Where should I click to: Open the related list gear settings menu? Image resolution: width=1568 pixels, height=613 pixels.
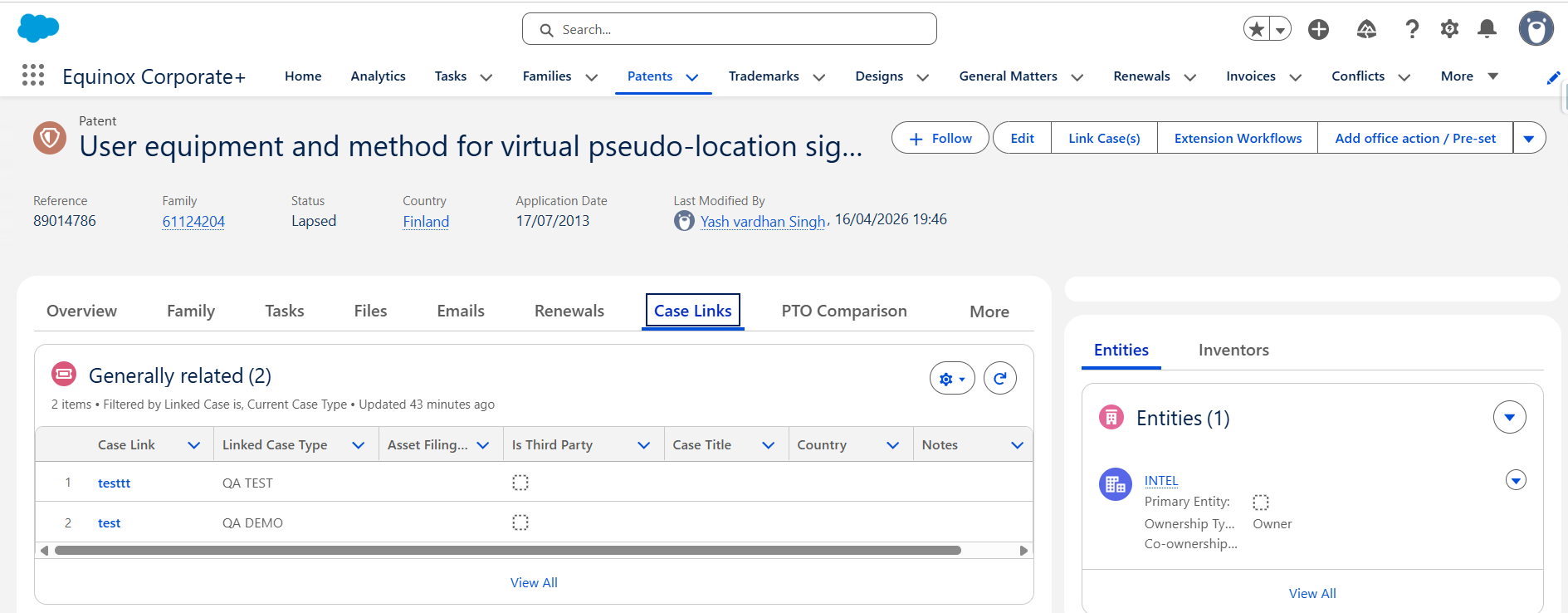tap(952, 379)
